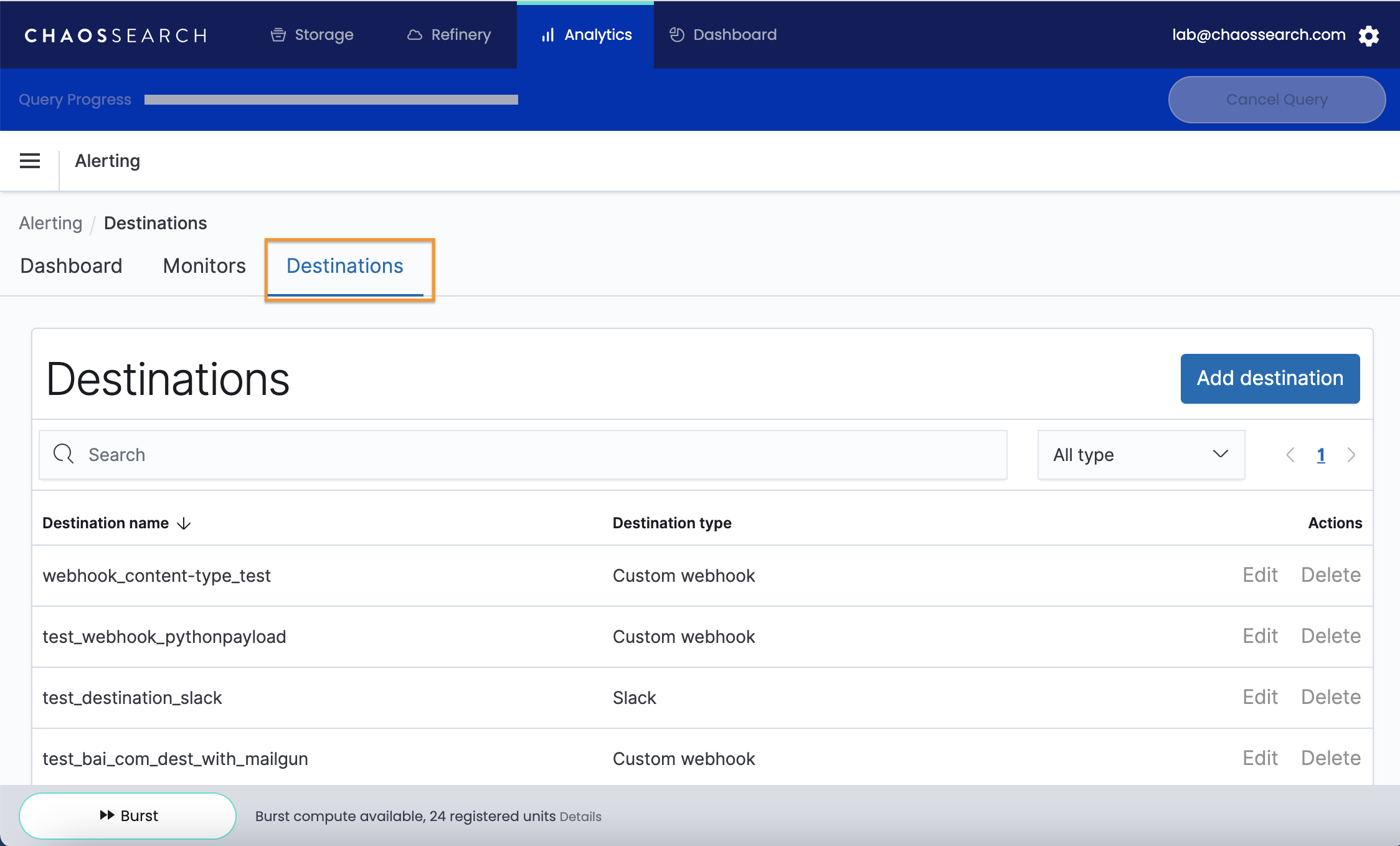The height and width of the screenshot is (846, 1400).
Task: Select the Analytics top navigation tab
Action: (586, 35)
